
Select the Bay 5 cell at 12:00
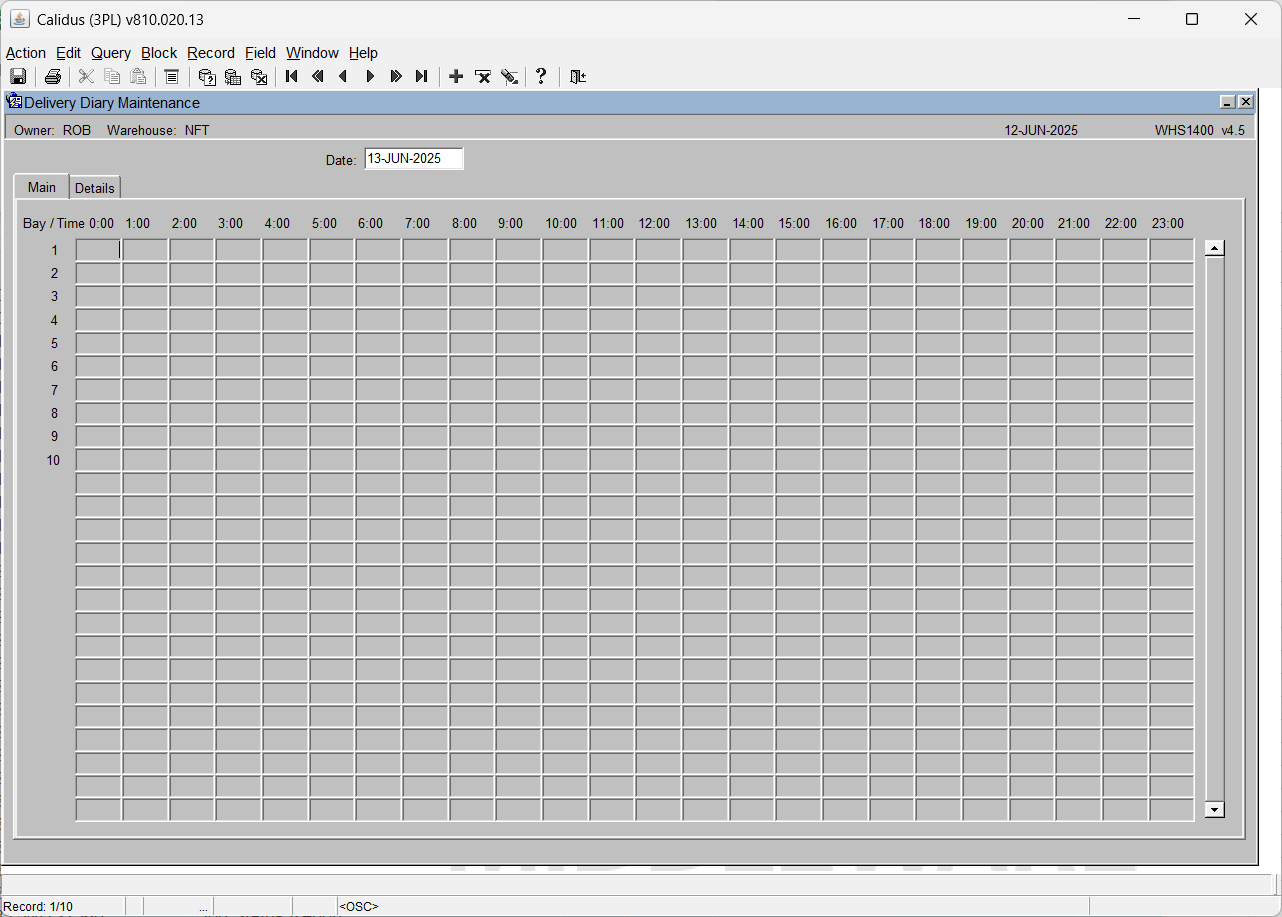point(658,344)
